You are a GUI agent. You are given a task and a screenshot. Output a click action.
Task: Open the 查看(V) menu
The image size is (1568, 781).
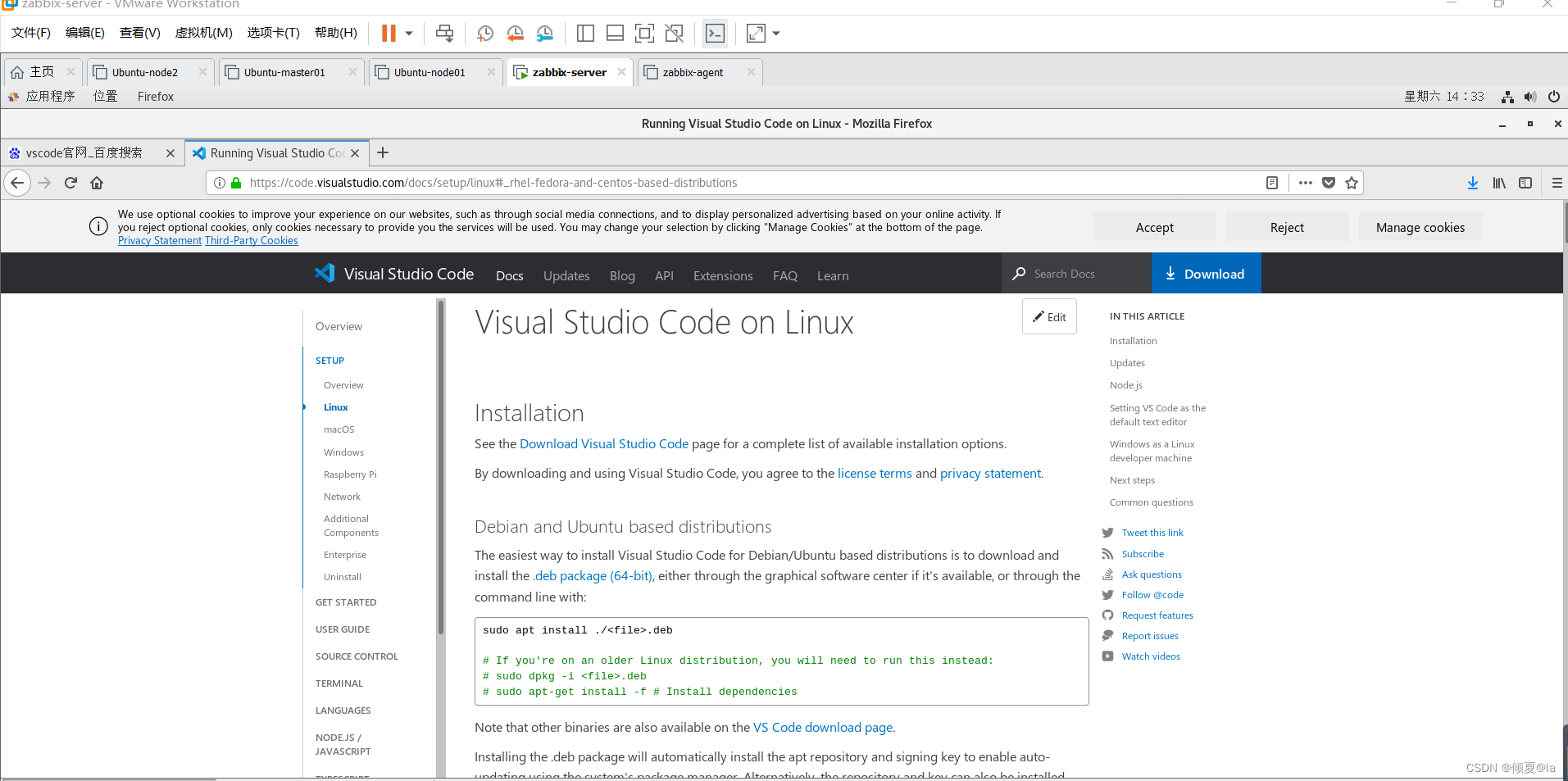click(x=140, y=33)
